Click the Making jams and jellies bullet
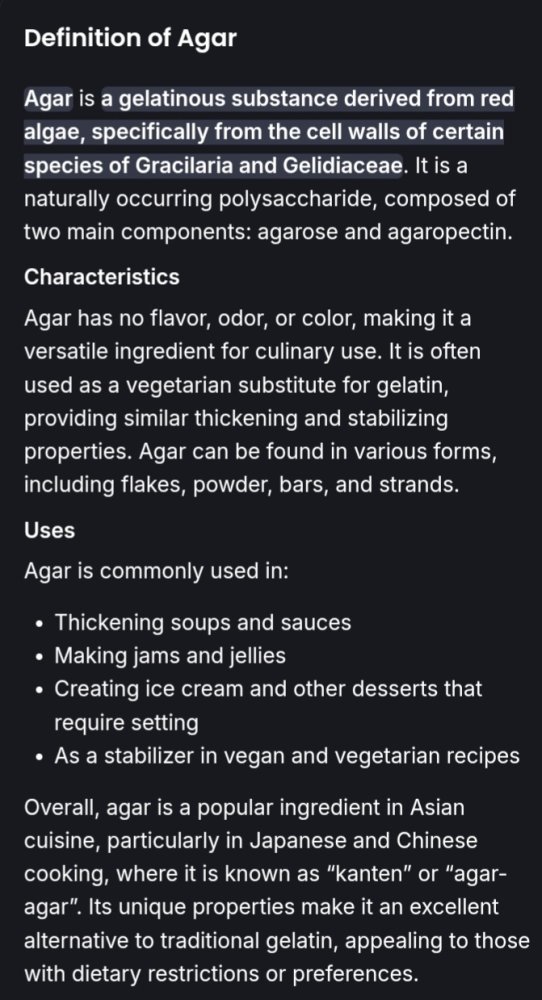 pyautogui.click(x=170, y=656)
